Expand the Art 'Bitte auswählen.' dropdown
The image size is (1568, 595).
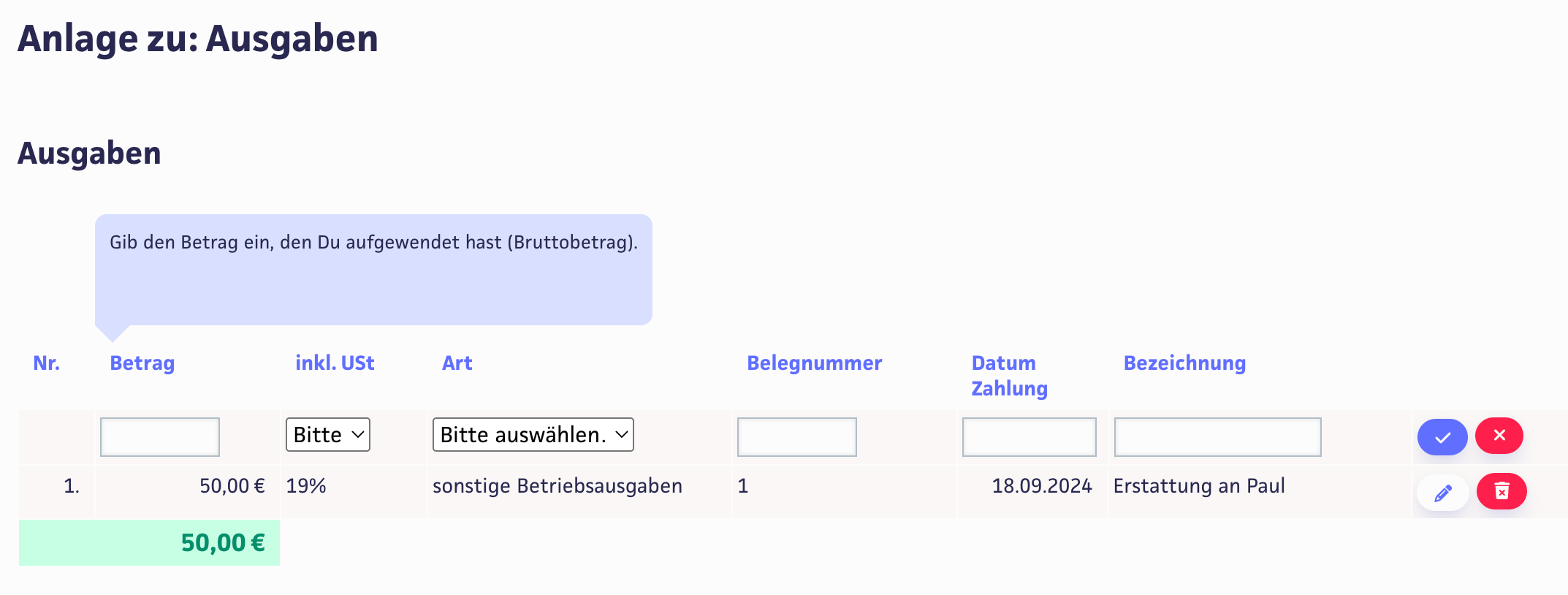533,435
